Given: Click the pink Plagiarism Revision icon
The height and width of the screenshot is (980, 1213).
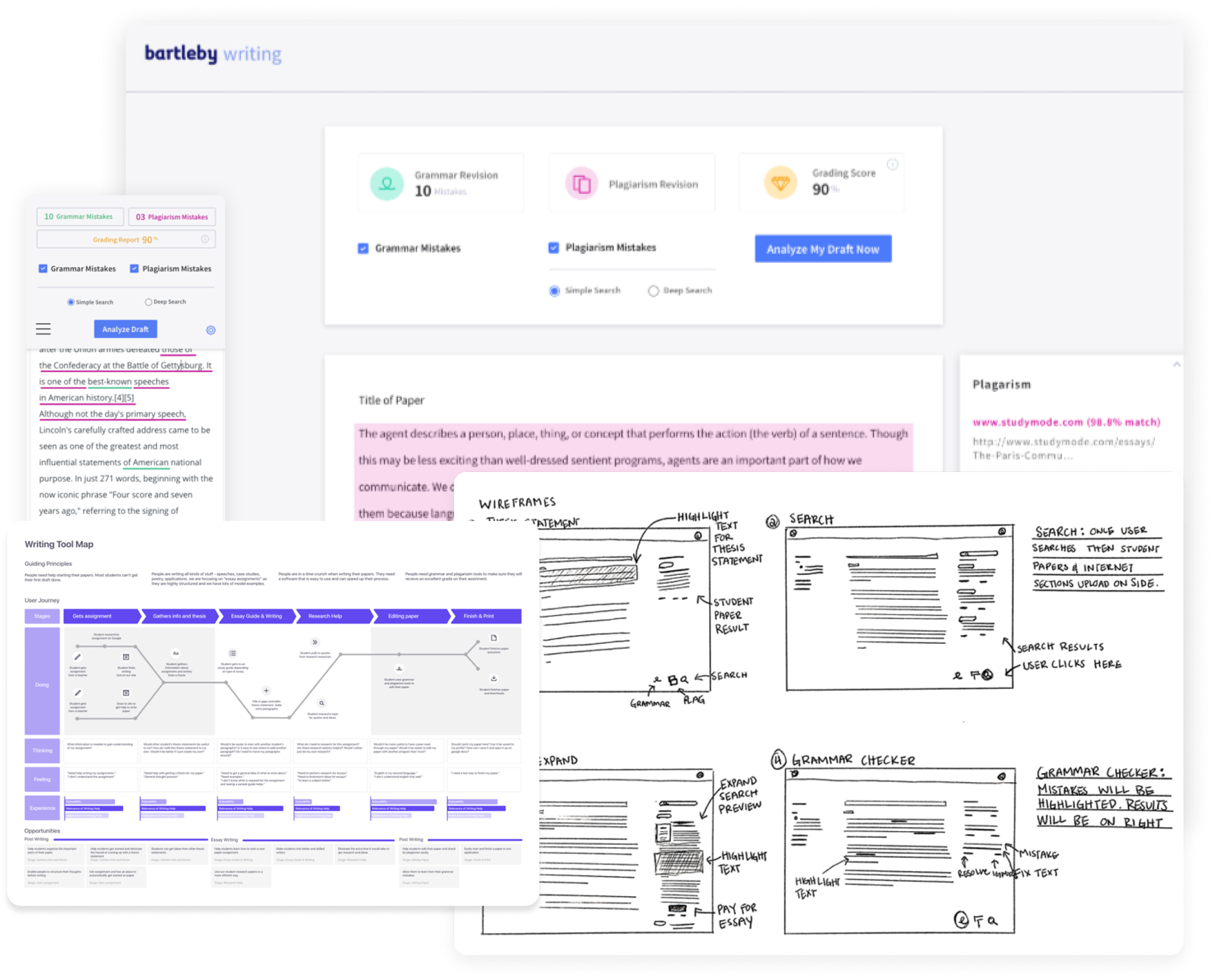Looking at the screenshot, I should [x=581, y=184].
